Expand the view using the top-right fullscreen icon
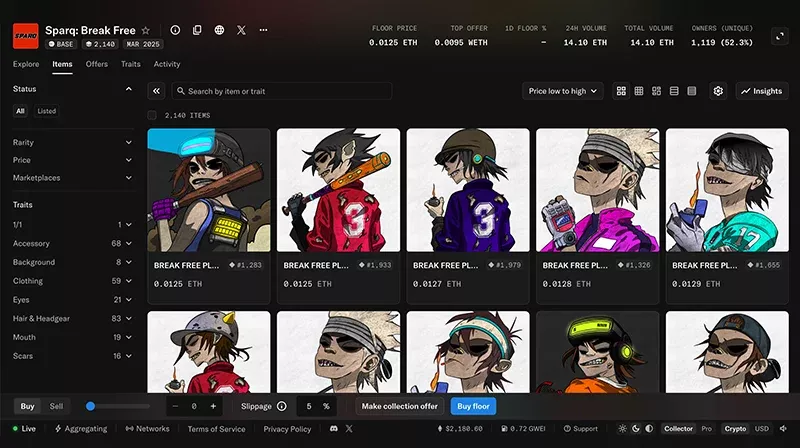 coord(780,36)
